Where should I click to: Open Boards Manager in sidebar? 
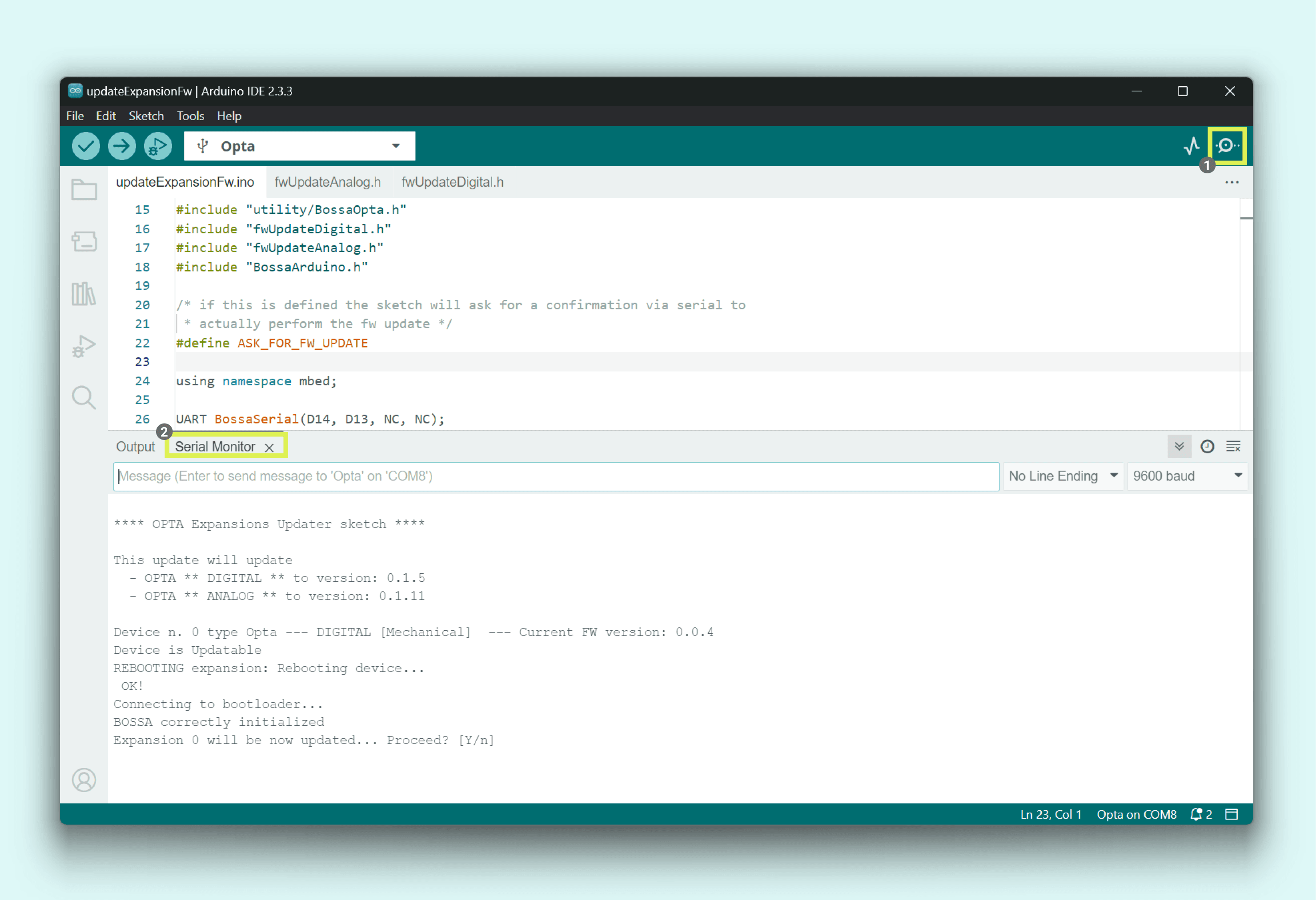(x=84, y=242)
